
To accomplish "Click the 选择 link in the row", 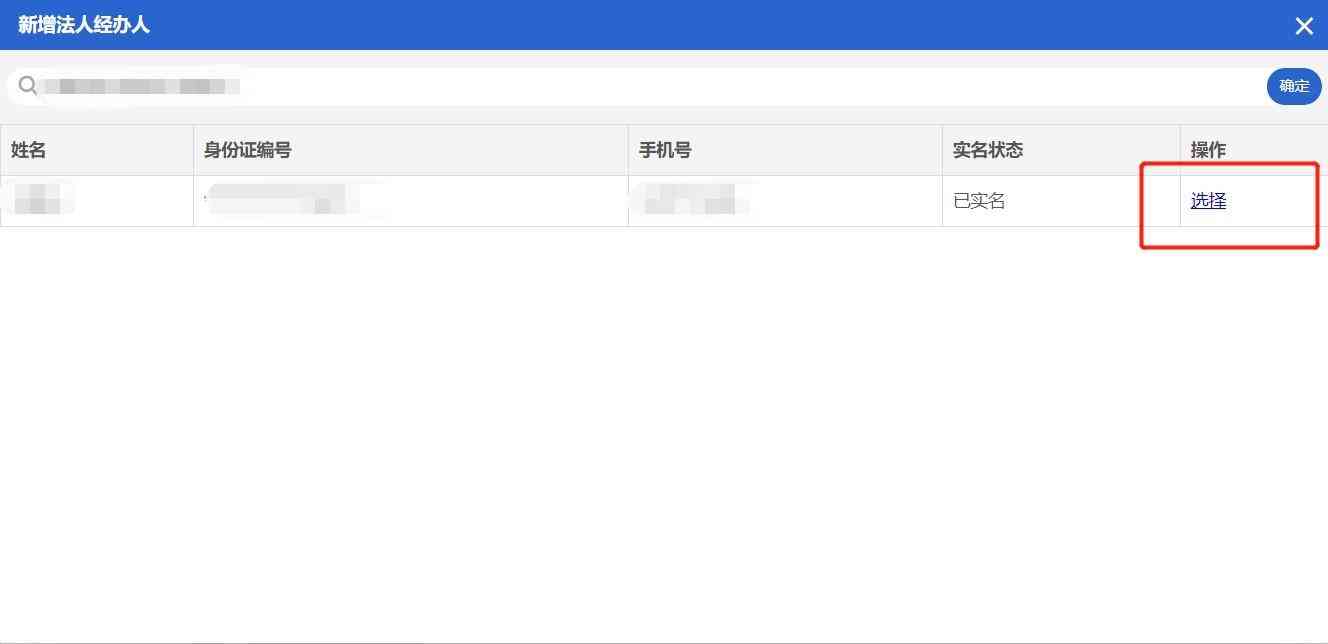I will click(x=1208, y=201).
